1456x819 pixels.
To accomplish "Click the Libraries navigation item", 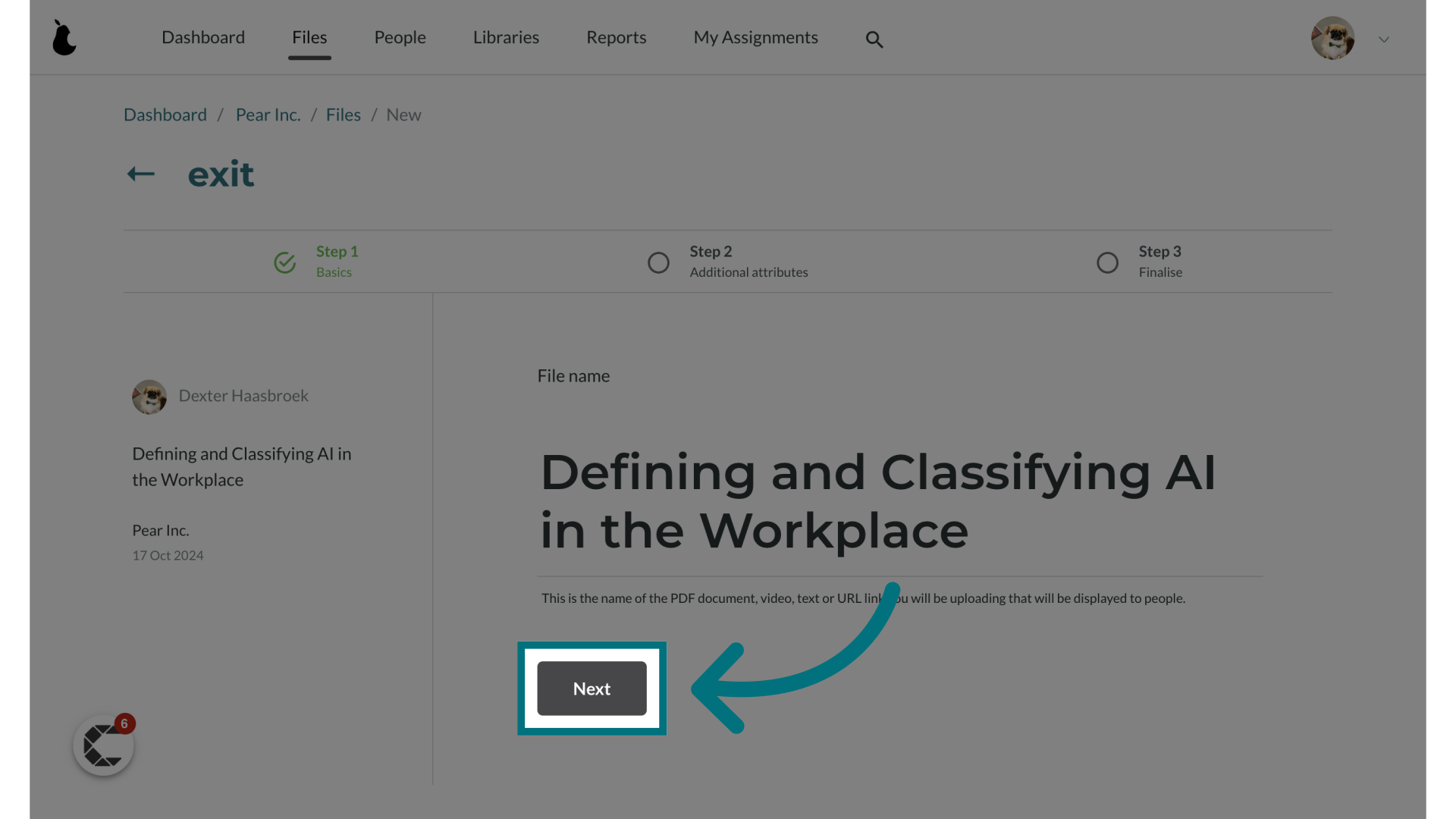I will [x=505, y=37].
